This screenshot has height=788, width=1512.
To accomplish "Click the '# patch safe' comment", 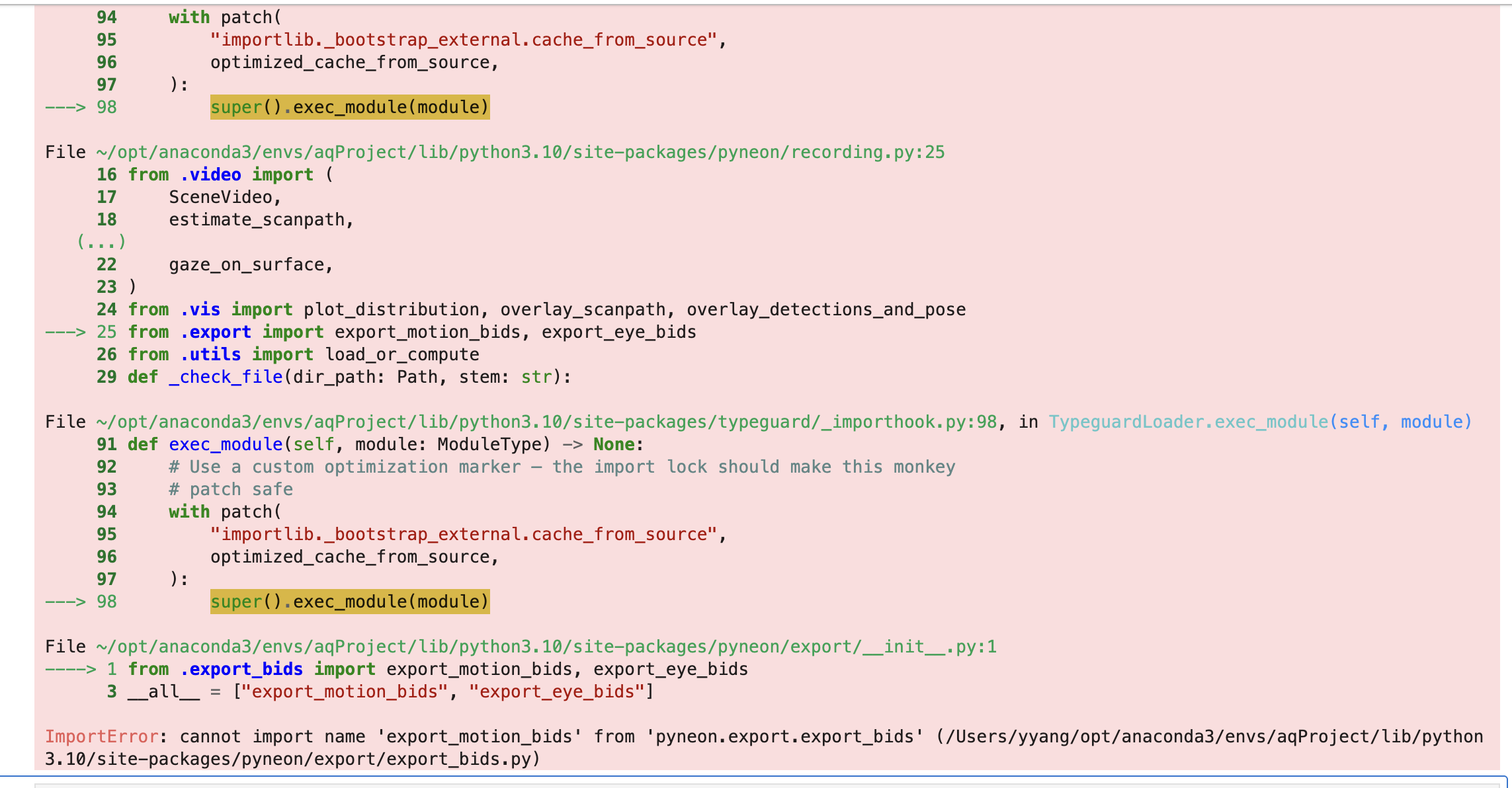I will point(231,489).
